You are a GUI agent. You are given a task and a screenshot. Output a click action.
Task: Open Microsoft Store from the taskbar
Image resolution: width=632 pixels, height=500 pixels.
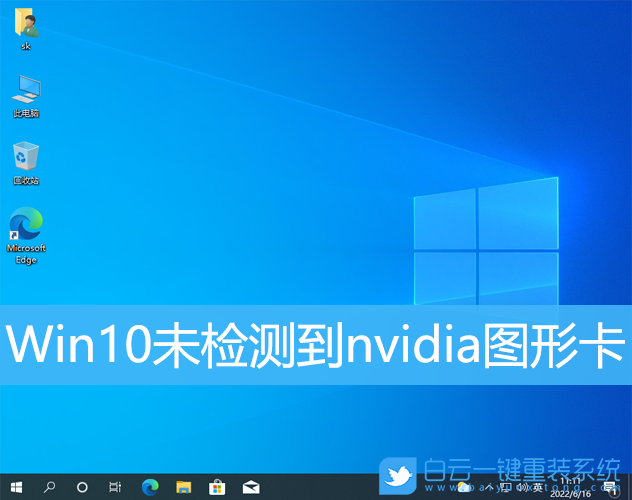[x=217, y=487]
